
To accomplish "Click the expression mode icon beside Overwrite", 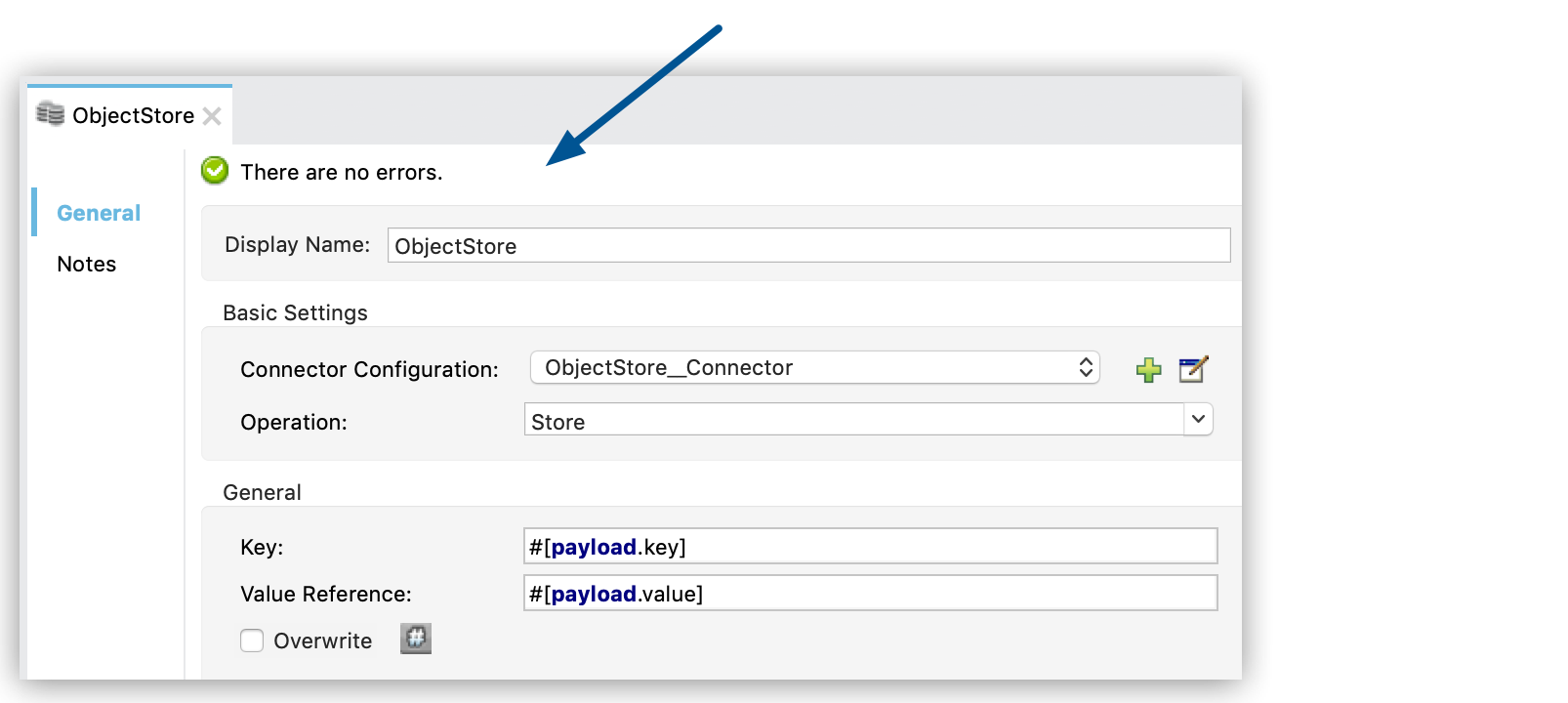I will click(416, 639).
